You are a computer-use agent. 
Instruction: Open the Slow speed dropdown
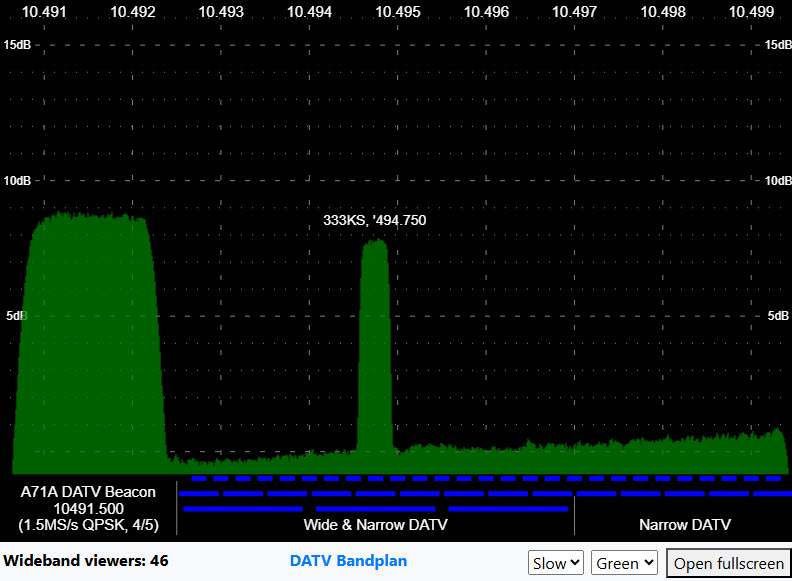tap(555, 563)
